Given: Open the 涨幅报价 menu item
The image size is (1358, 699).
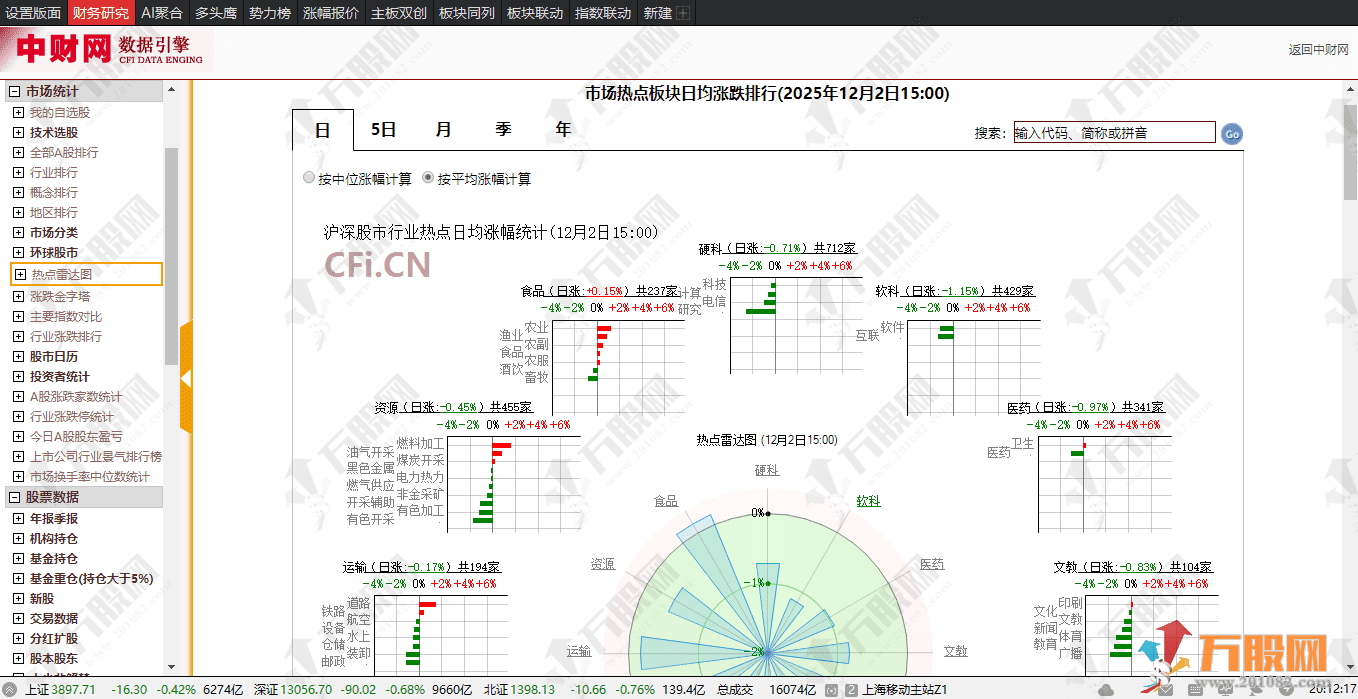Looking at the screenshot, I should pyautogui.click(x=331, y=14).
